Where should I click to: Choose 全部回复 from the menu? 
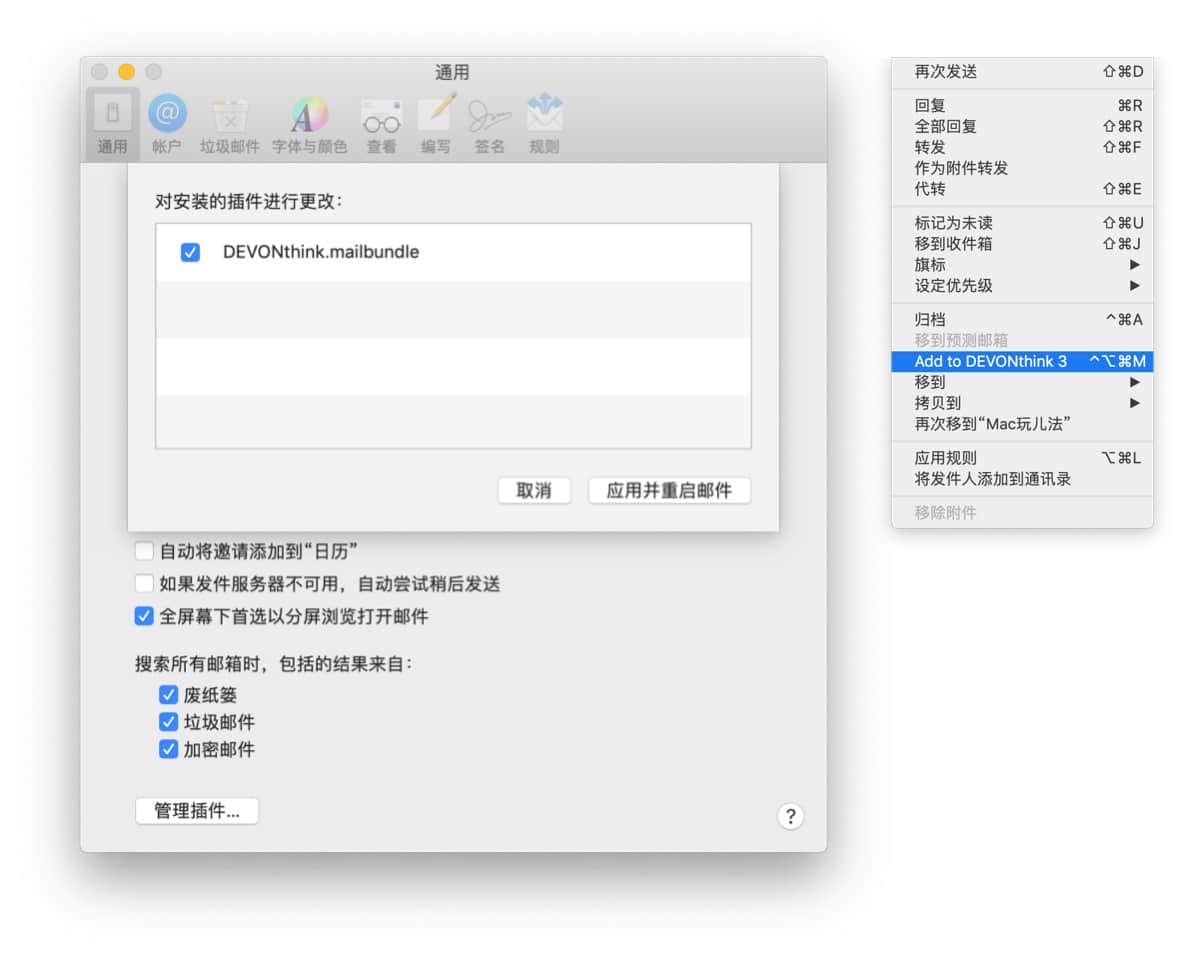(1022, 126)
